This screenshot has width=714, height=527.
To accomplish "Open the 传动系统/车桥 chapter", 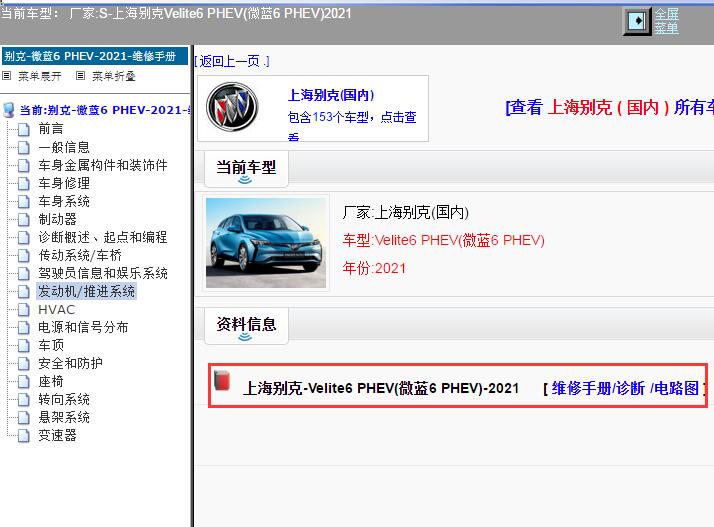I will [80, 255].
